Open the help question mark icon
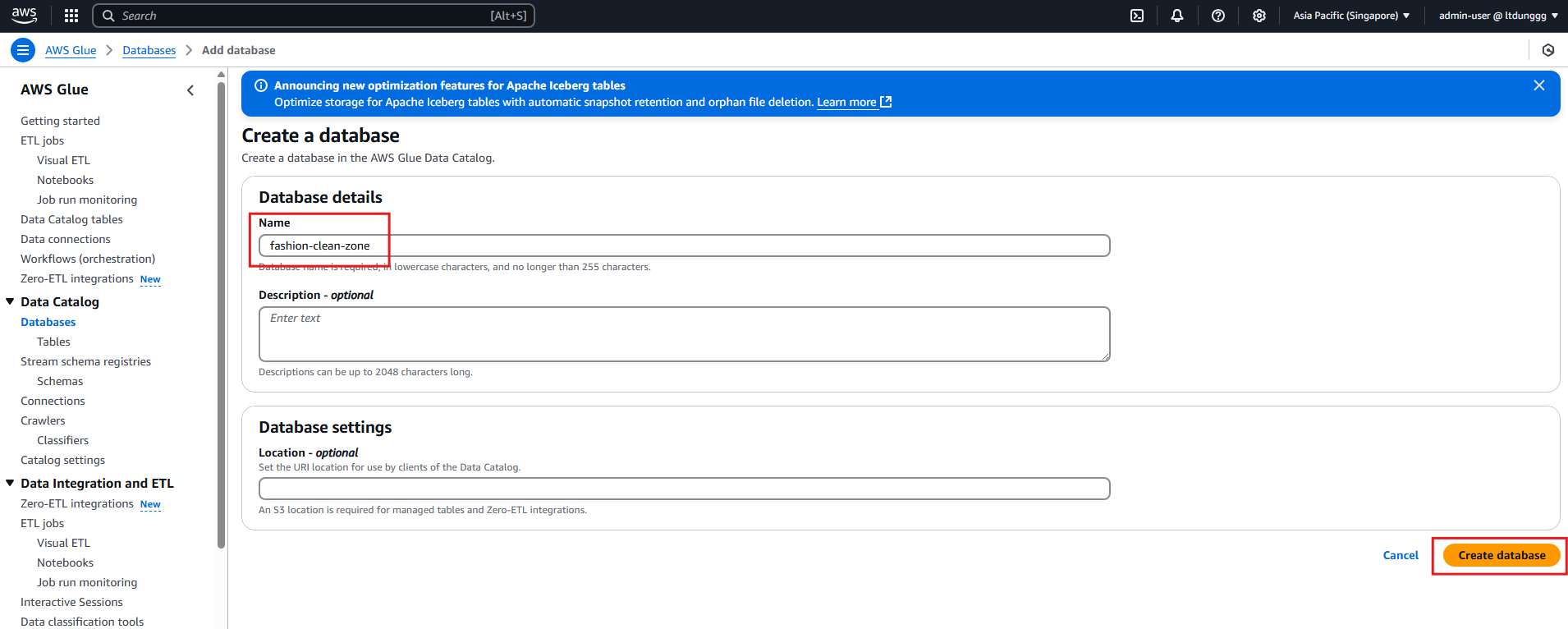 (x=1218, y=16)
